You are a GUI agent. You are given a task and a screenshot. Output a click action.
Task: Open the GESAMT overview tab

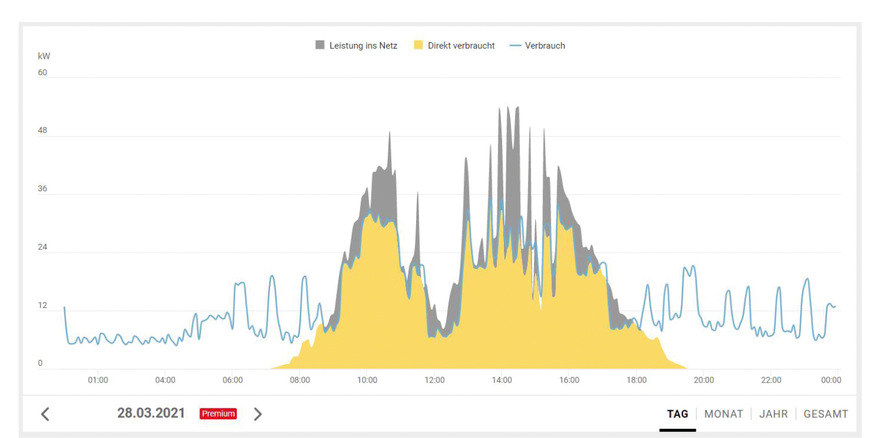(824, 414)
